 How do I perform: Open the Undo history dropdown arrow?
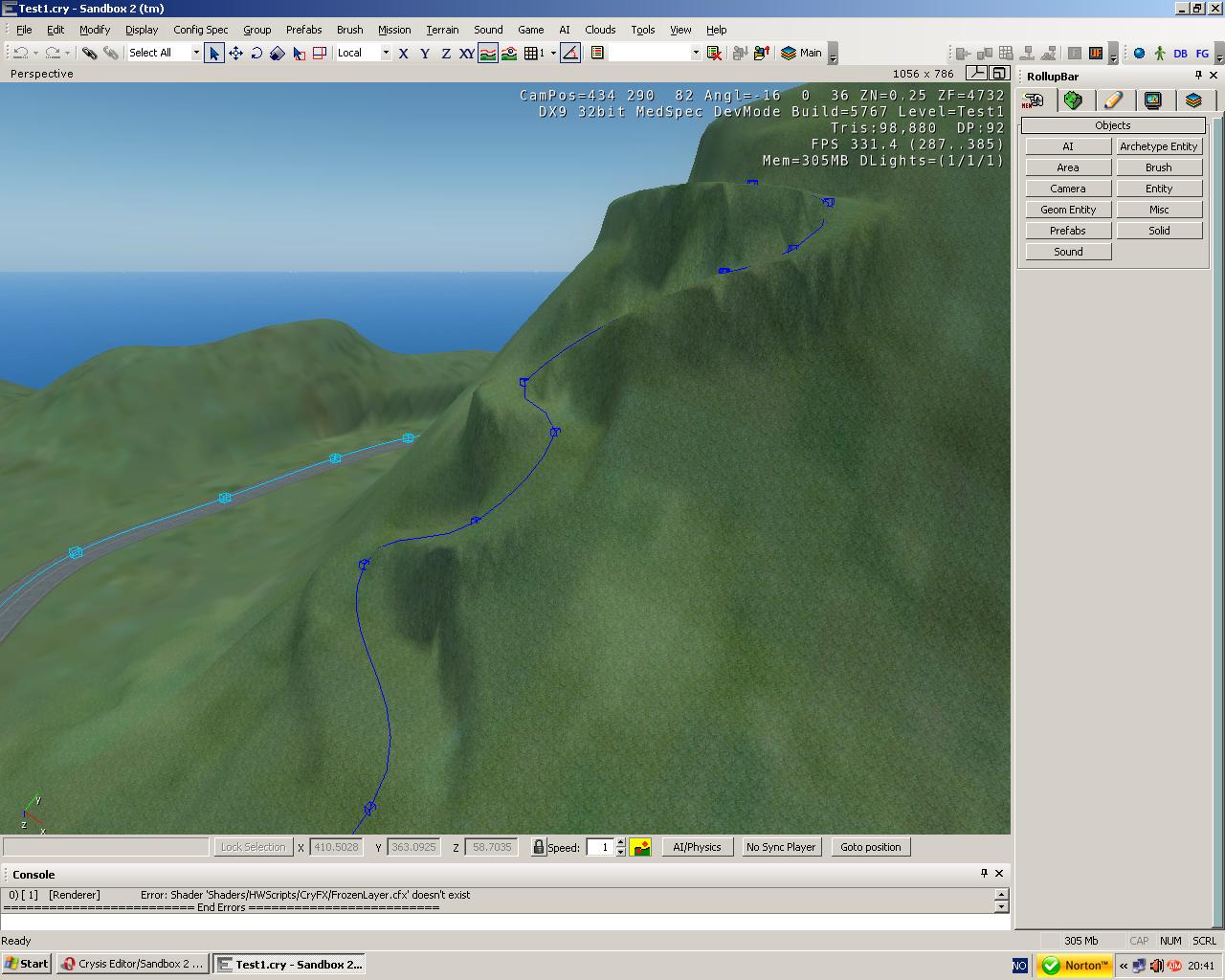pos(35,53)
